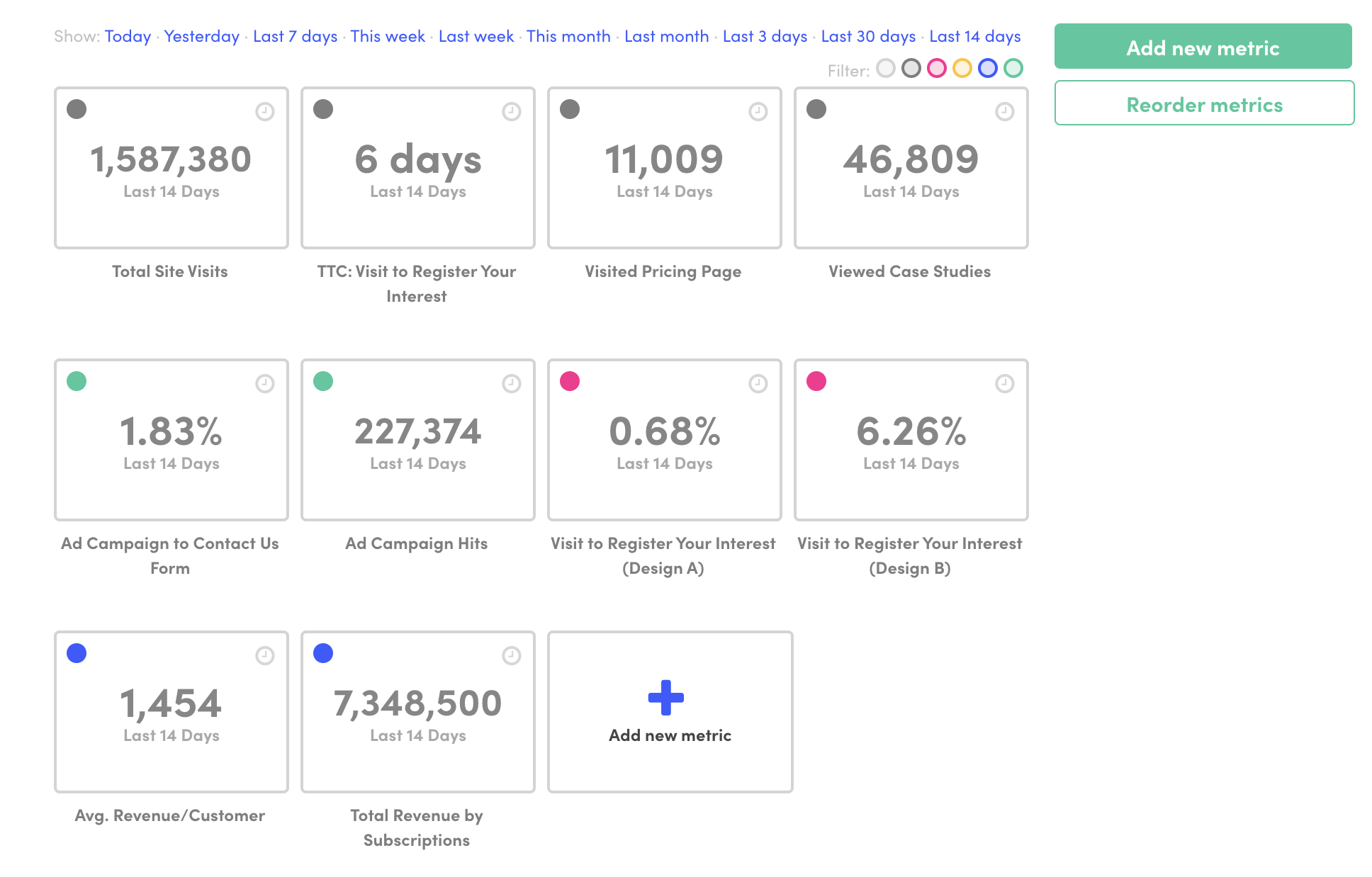The height and width of the screenshot is (877, 1372).
Task: Click the Add new metric placeholder card
Action: (669, 711)
